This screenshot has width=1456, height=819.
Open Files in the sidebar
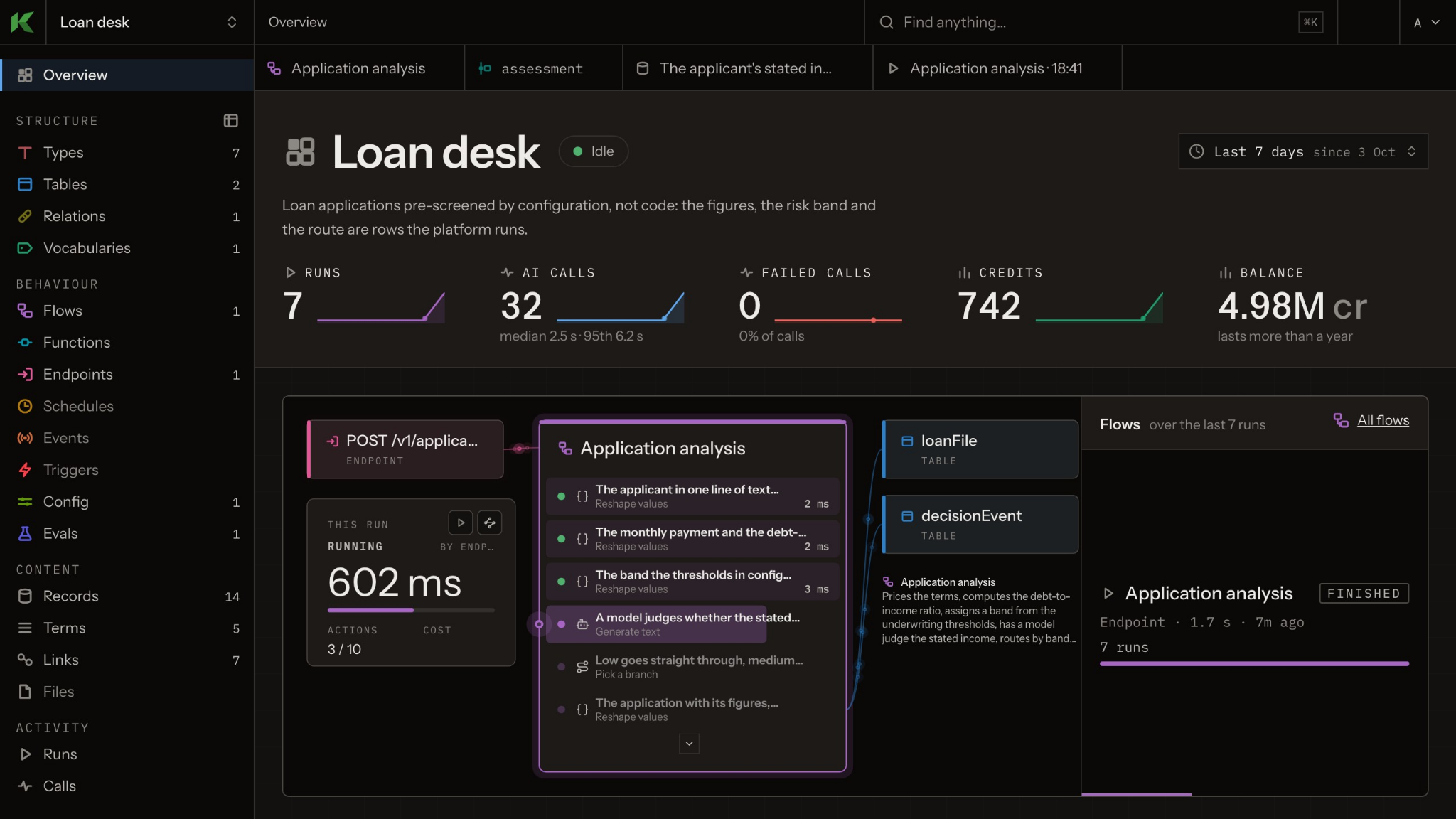click(127, 692)
